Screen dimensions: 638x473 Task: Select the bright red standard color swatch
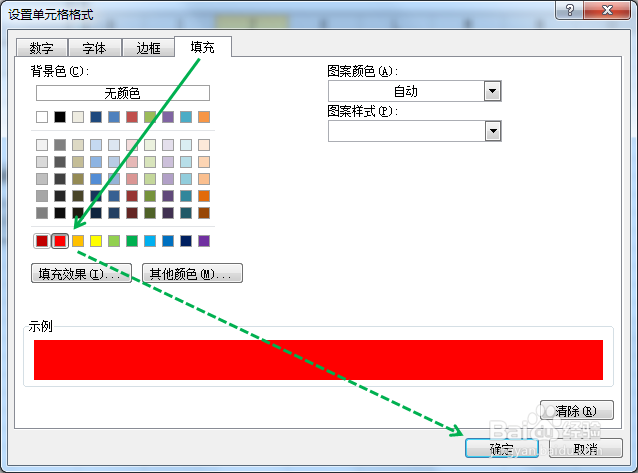coord(60,241)
